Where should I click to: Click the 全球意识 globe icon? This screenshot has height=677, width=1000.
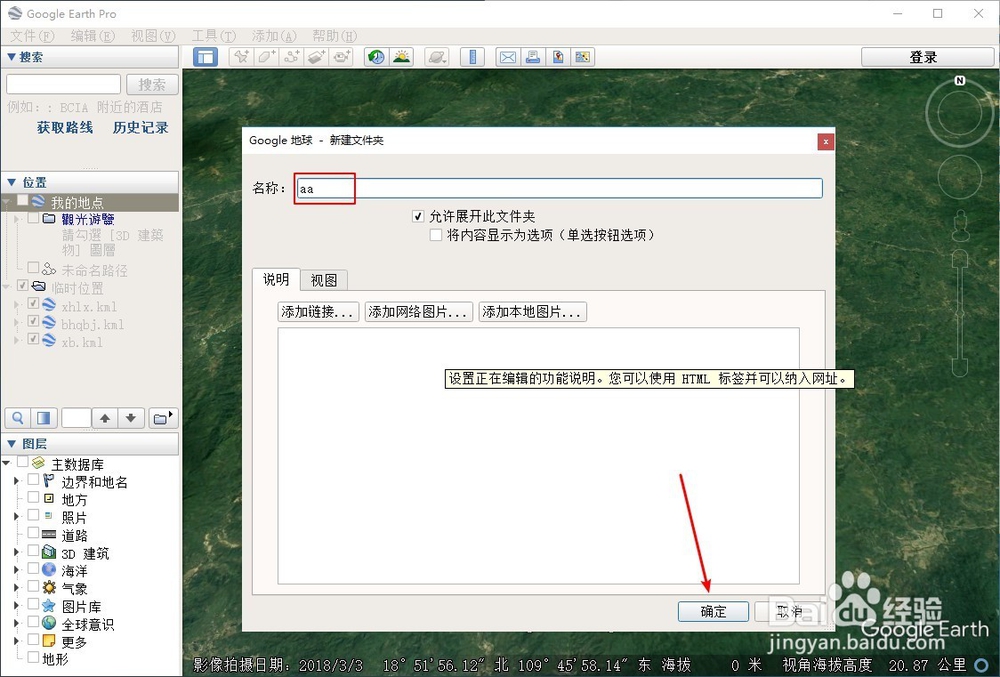click(x=49, y=623)
